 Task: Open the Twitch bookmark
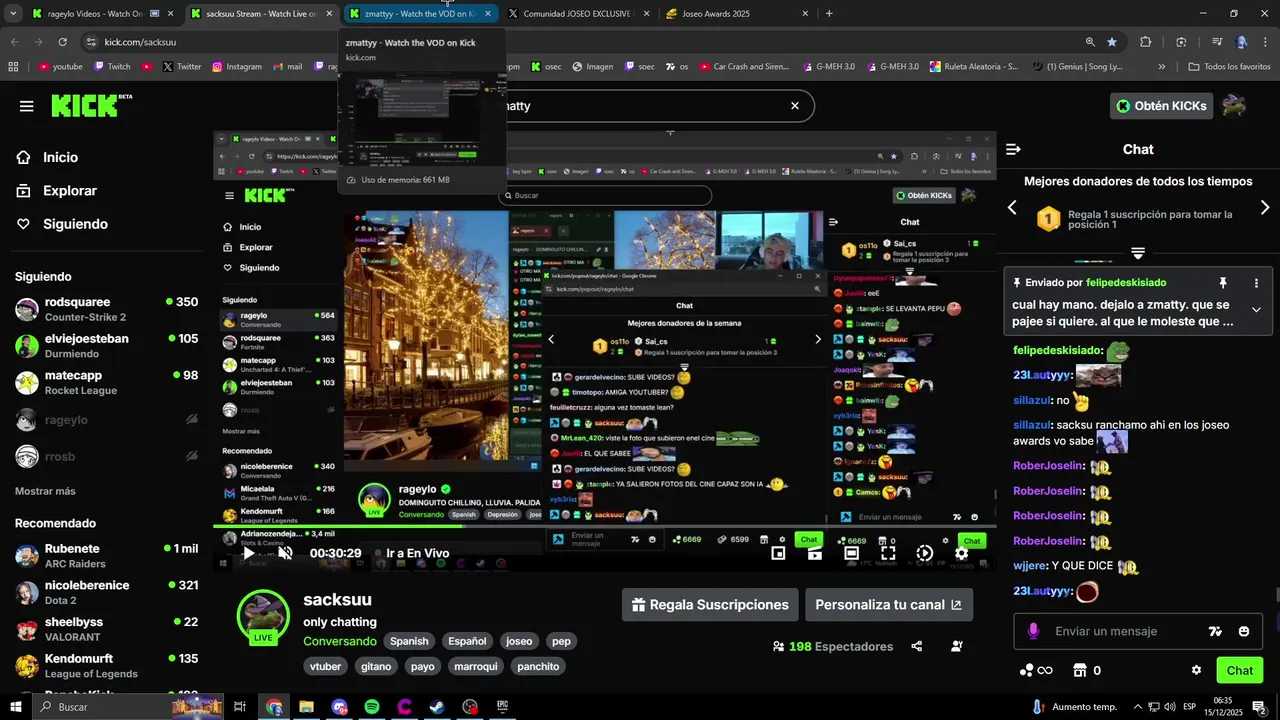(112, 67)
